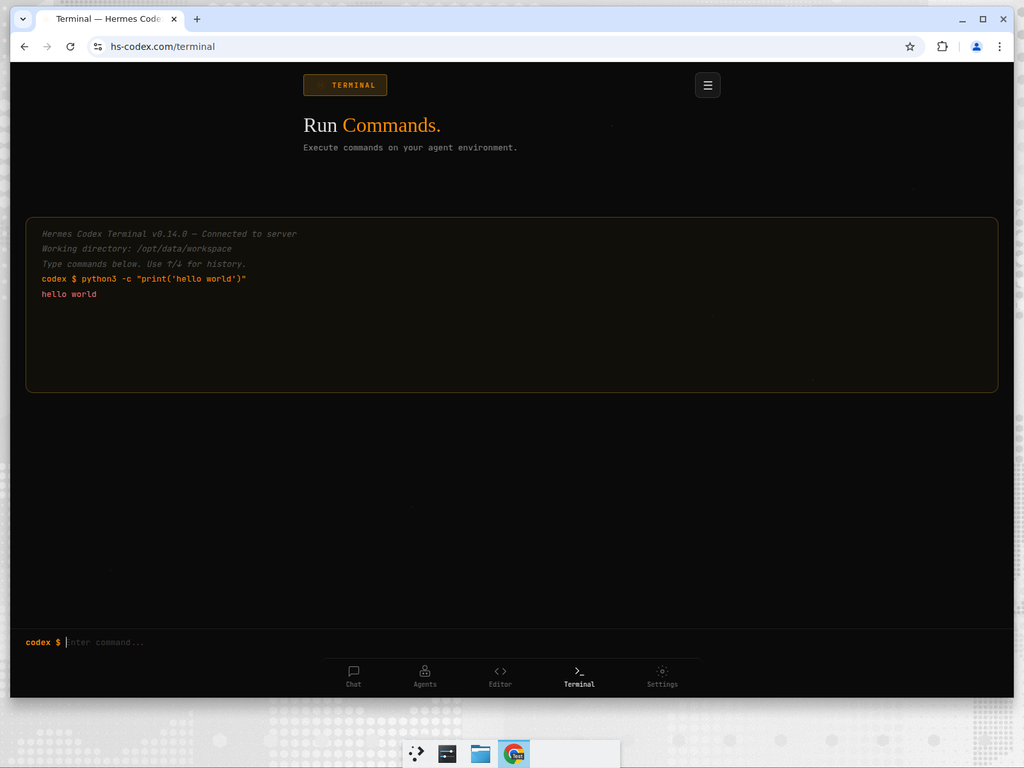The height and width of the screenshot is (768, 1024).
Task: Click the browser back arrow
Action: [24, 46]
